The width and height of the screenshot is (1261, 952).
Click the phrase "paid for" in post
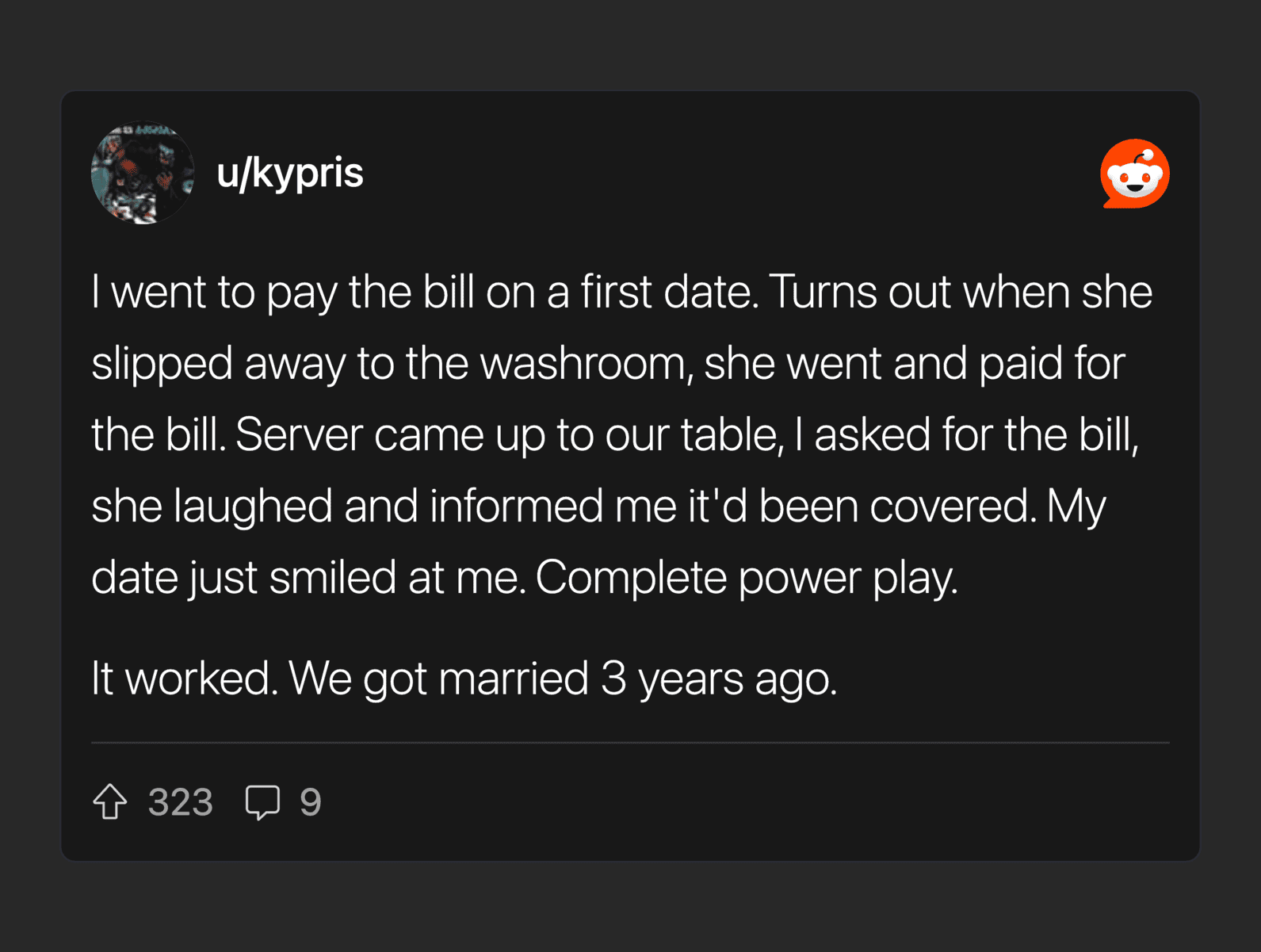coord(1052,364)
